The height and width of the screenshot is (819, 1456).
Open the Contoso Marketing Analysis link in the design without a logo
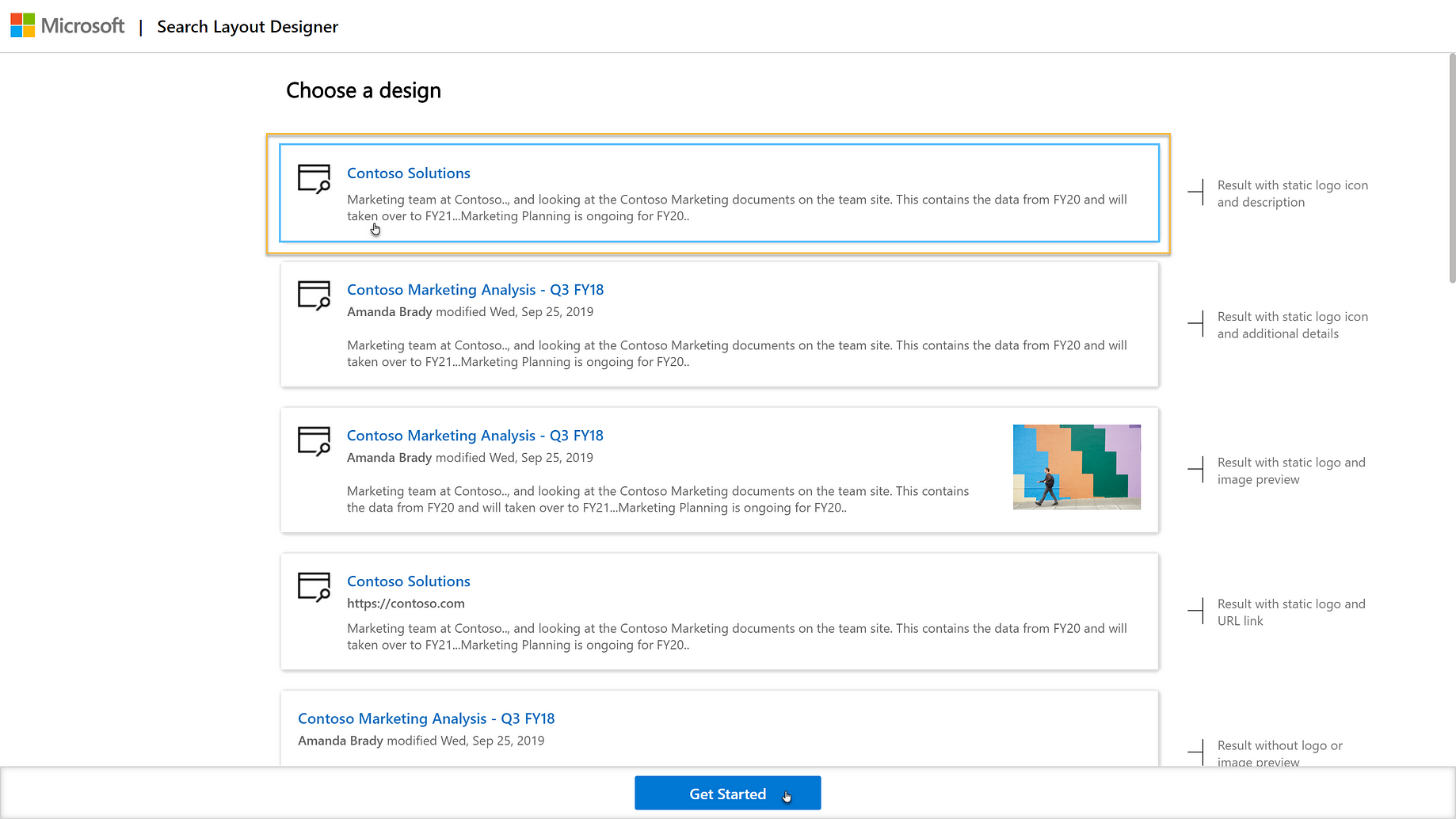426,718
